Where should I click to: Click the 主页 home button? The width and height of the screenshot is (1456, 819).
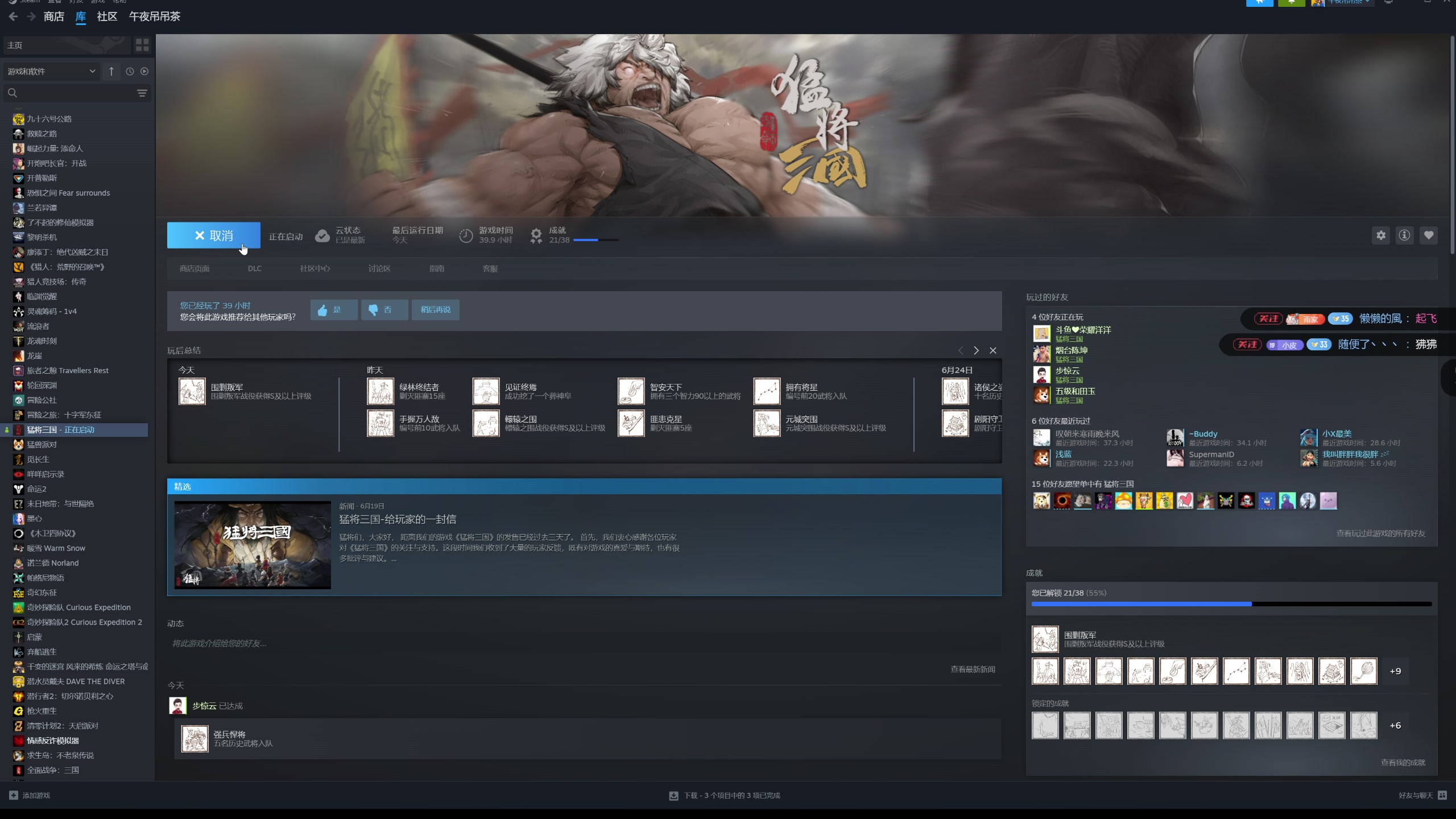66,45
